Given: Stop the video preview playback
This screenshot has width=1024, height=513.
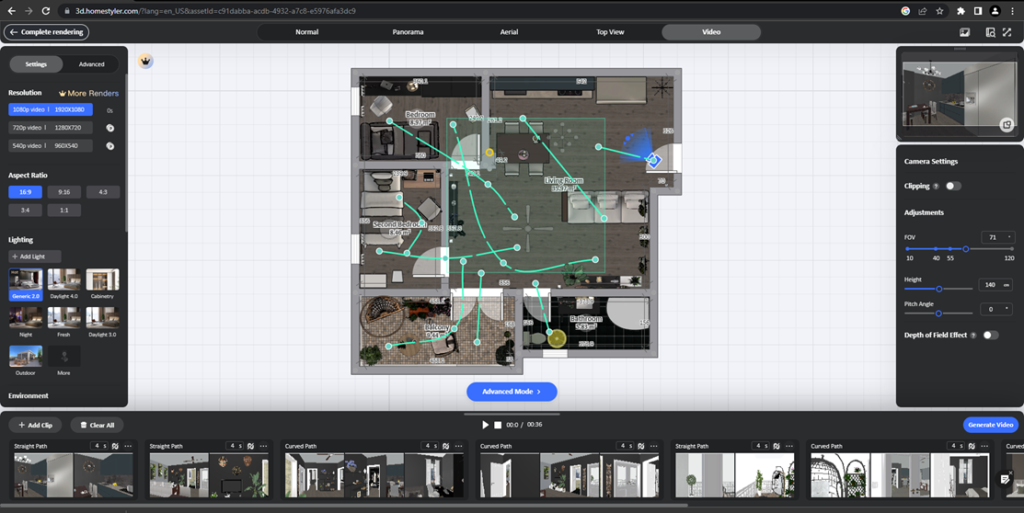Looking at the screenshot, I should [497, 425].
